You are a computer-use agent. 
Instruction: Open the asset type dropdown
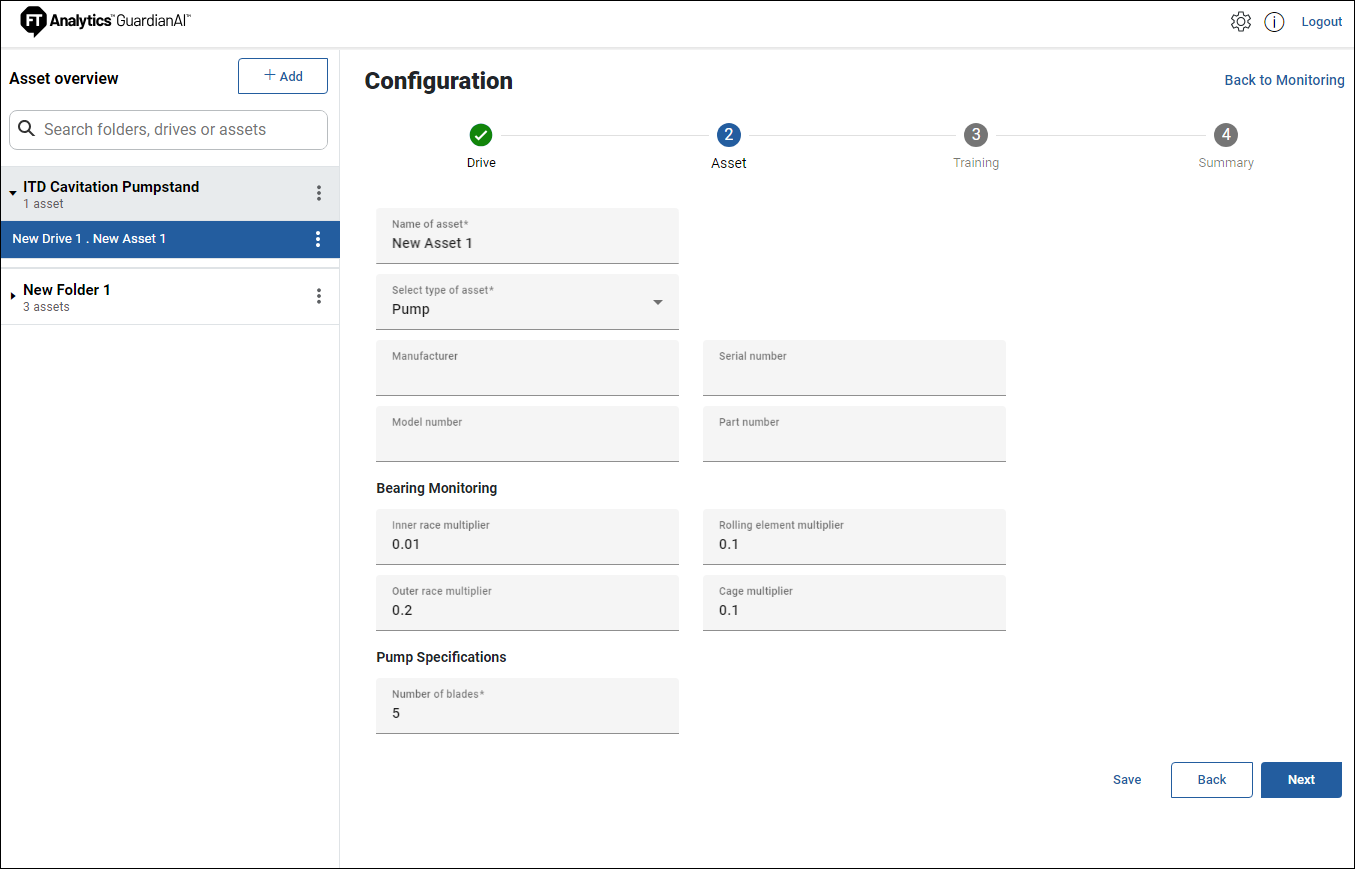(x=657, y=302)
